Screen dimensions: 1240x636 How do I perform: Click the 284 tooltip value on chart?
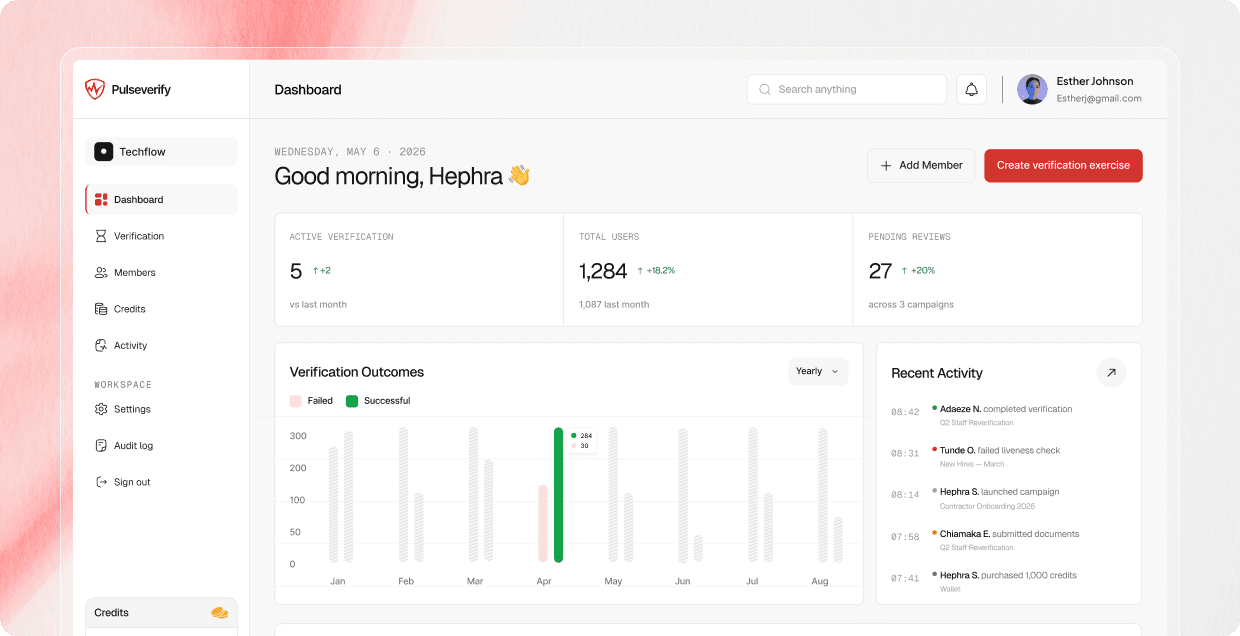click(x=586, y=436)
